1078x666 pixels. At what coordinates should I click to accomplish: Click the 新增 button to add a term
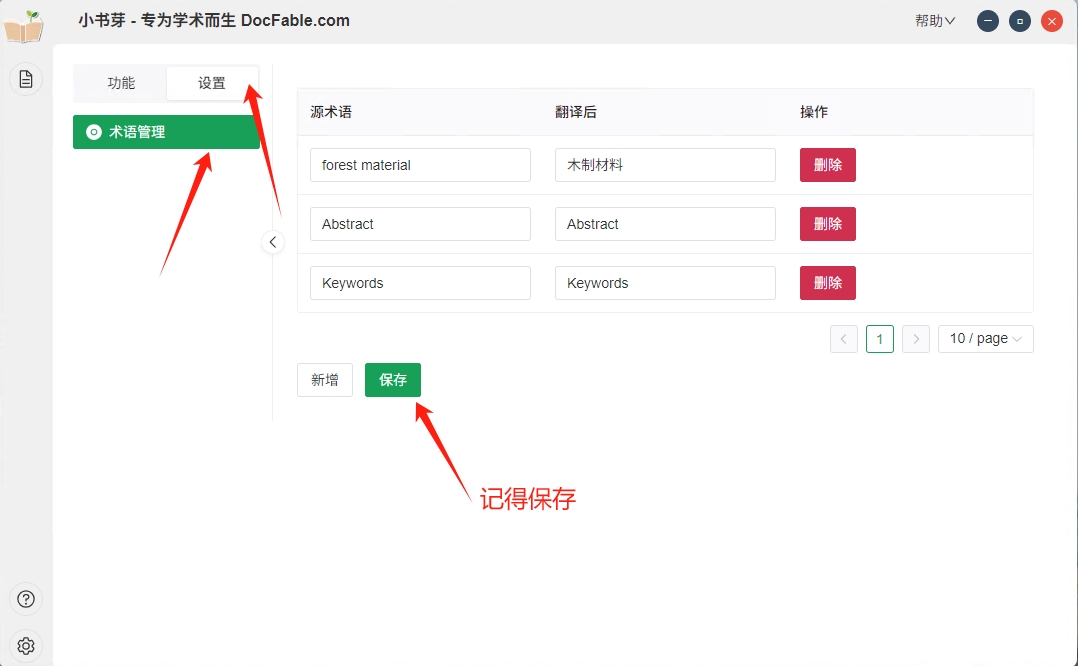click(324, 380)
